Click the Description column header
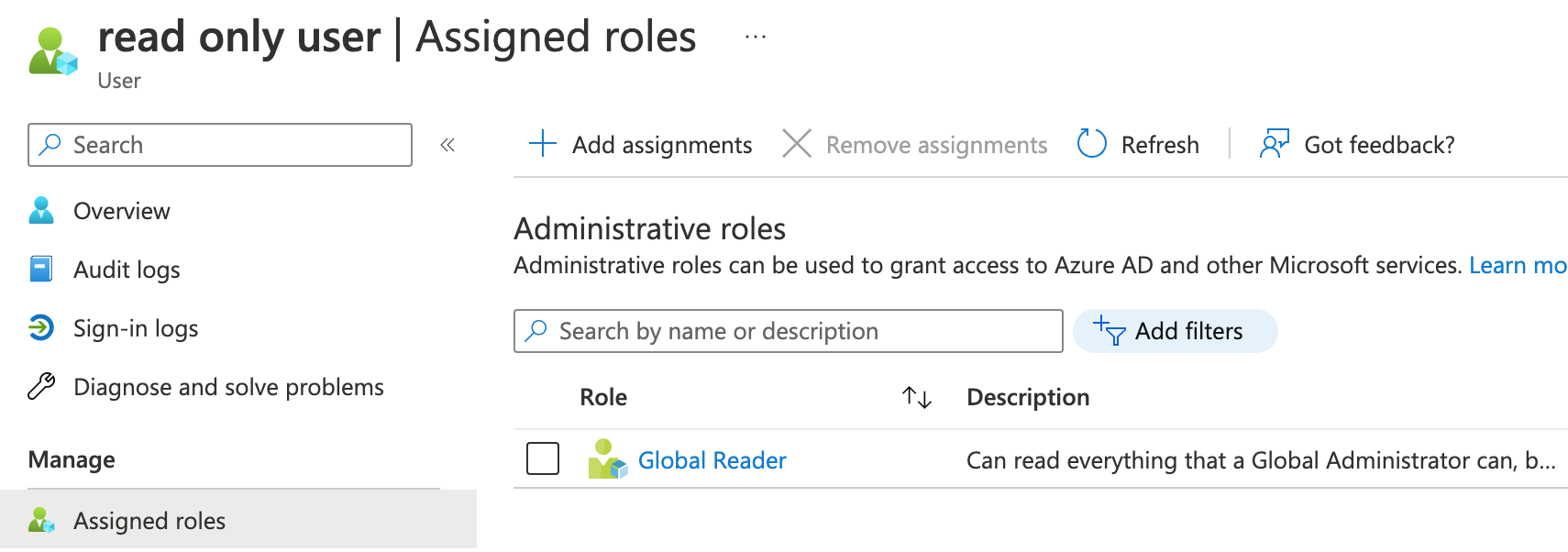Image resolution: width=1568 pixels, height=552 pixels. [1028, 397]
